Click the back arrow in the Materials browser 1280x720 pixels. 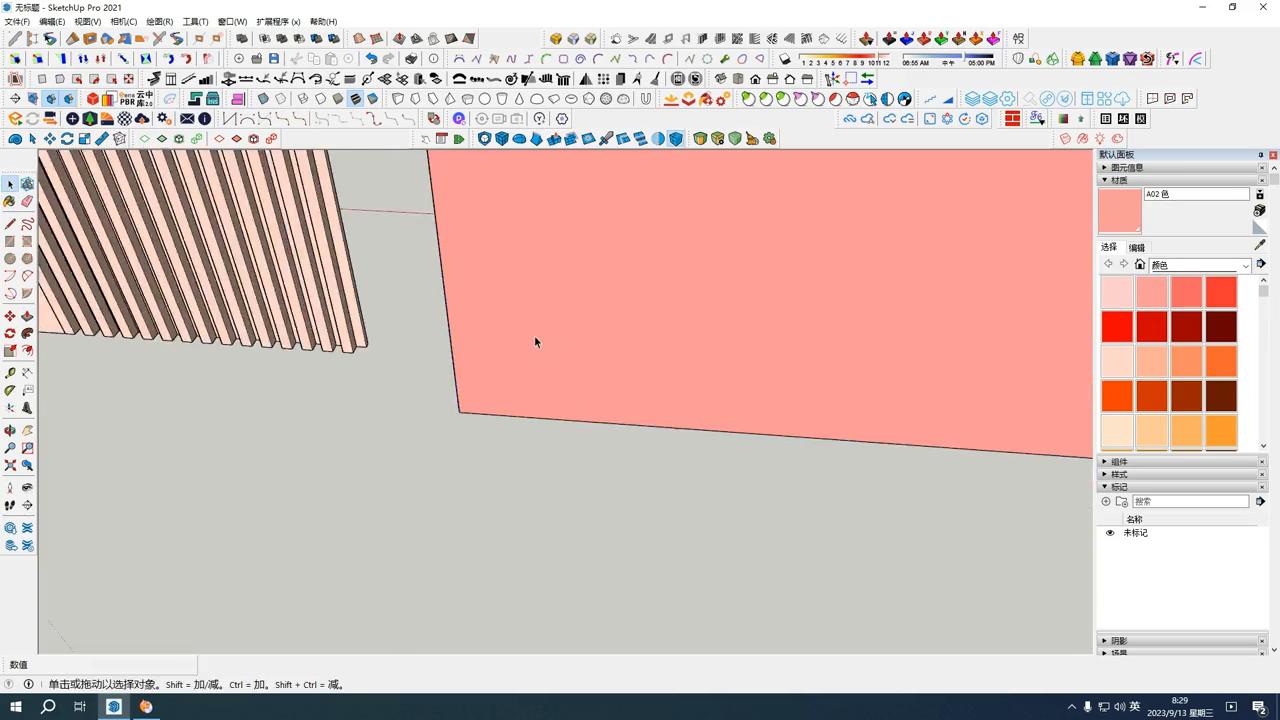pyautogui.click(x=1108, y=263)
